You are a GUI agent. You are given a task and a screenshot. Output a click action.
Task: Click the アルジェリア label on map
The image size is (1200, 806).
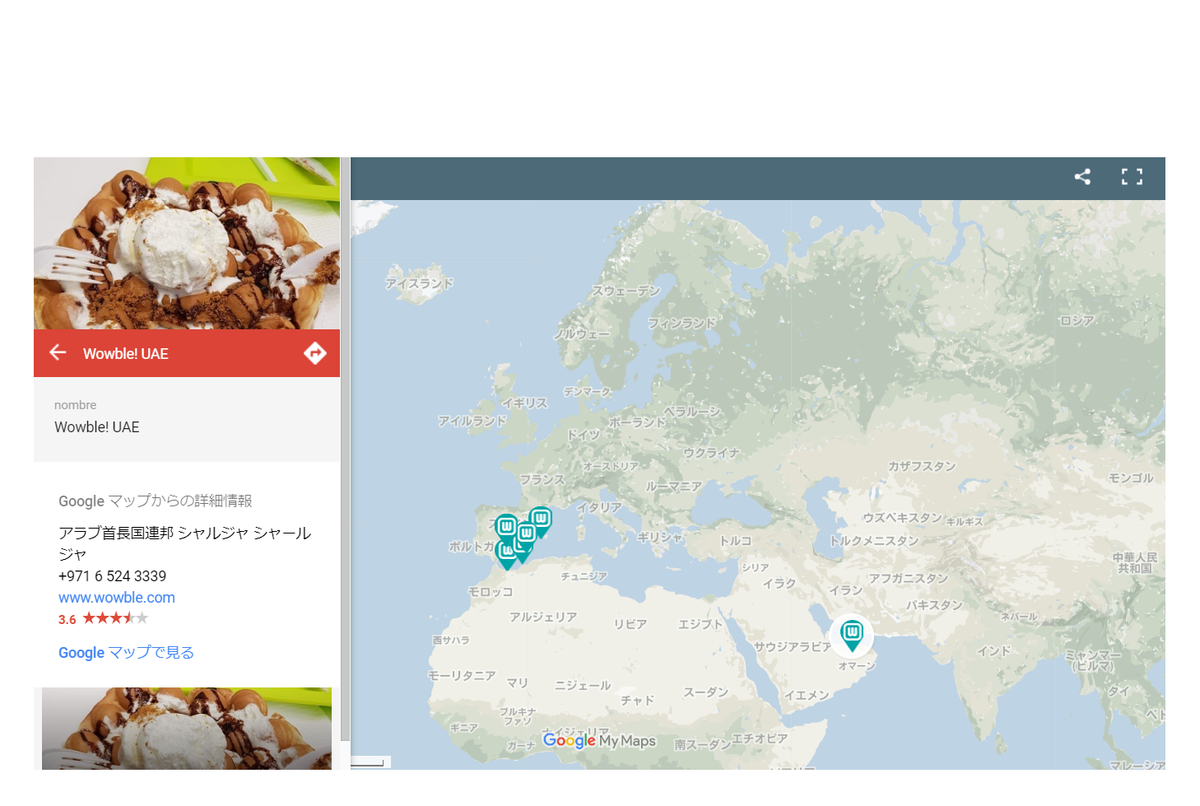(543, 617)
